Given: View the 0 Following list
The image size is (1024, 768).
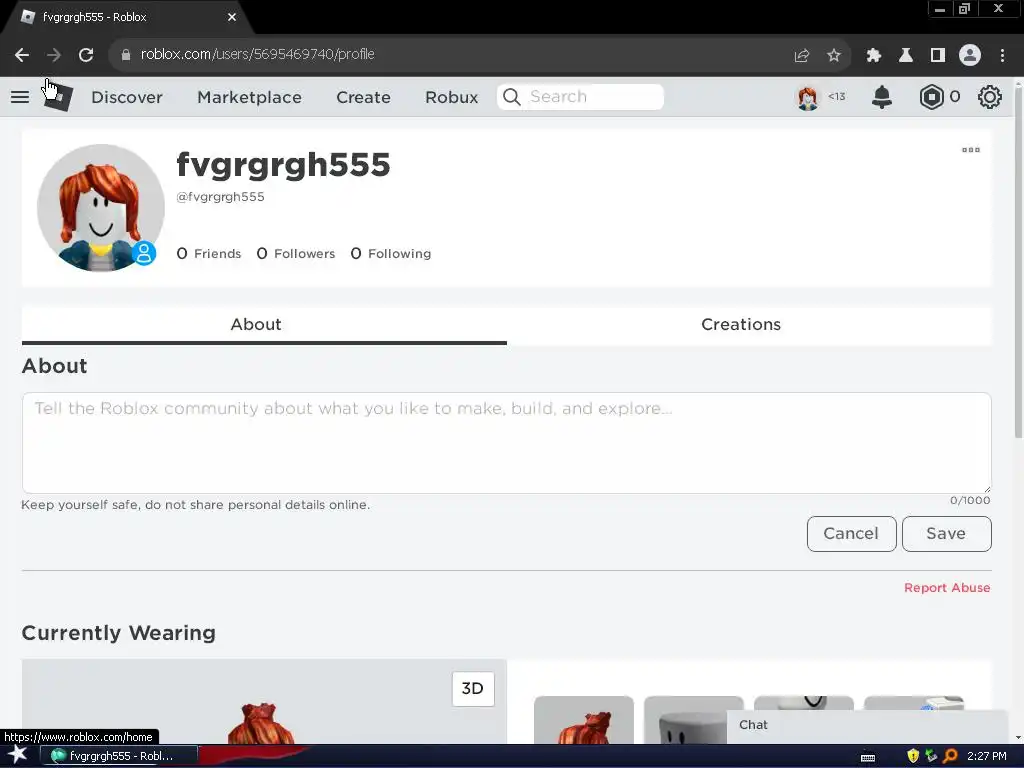Looking at the screenshot, I should (391, 253).
